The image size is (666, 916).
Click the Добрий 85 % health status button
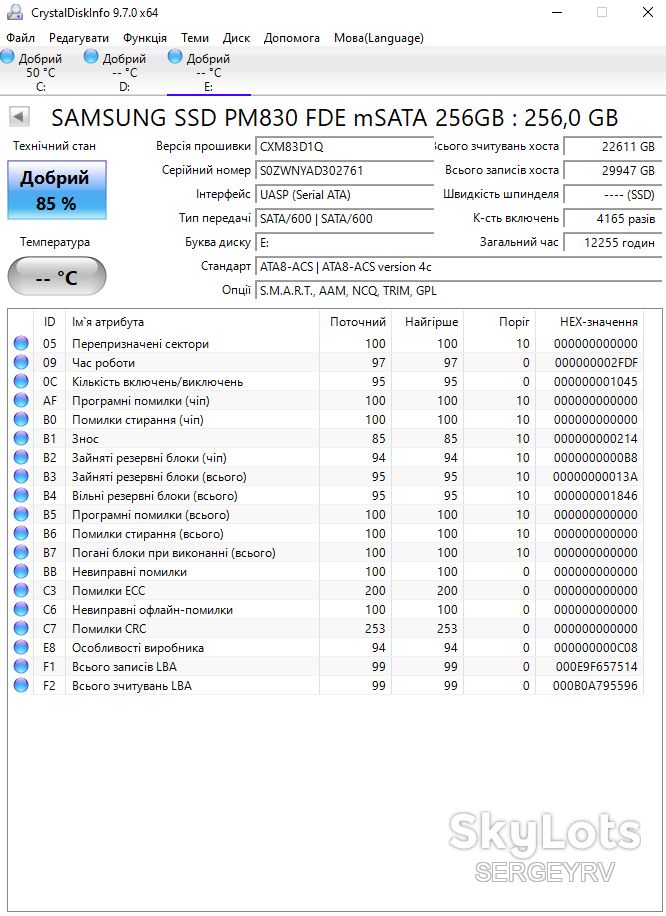pos(57,190)
